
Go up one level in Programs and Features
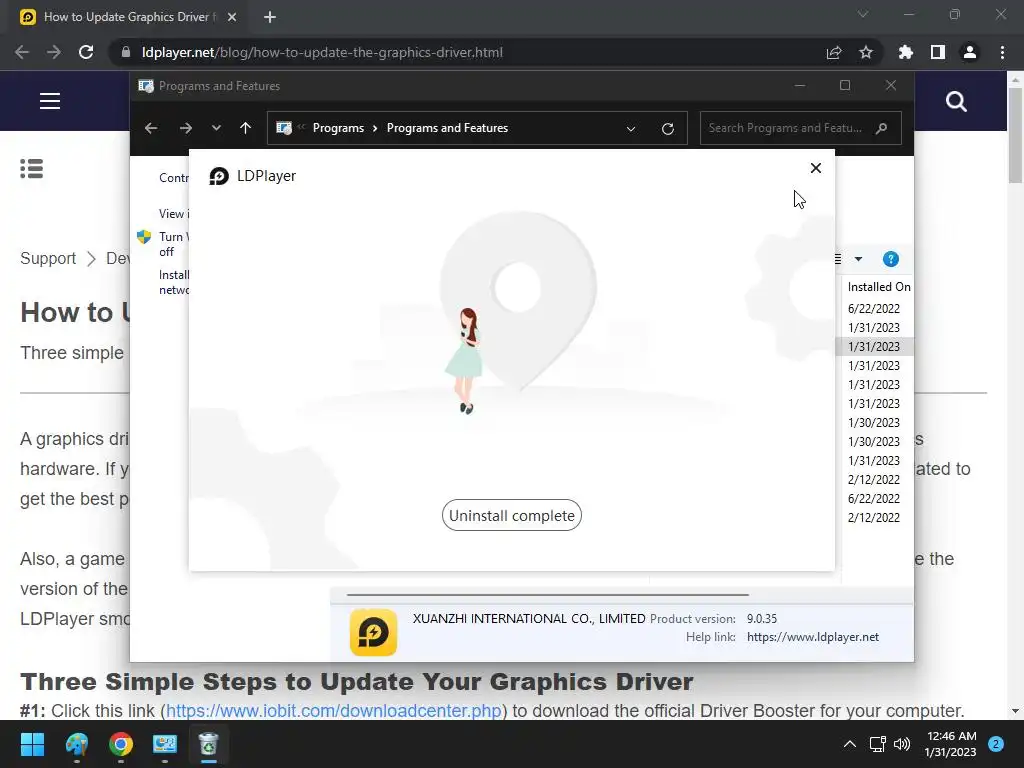pos(246,128)
